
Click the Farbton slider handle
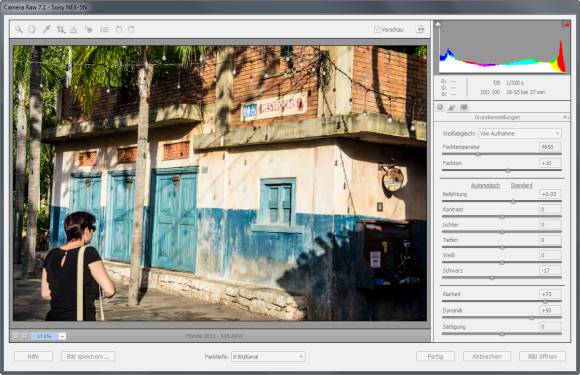click(x=508, y=170)
